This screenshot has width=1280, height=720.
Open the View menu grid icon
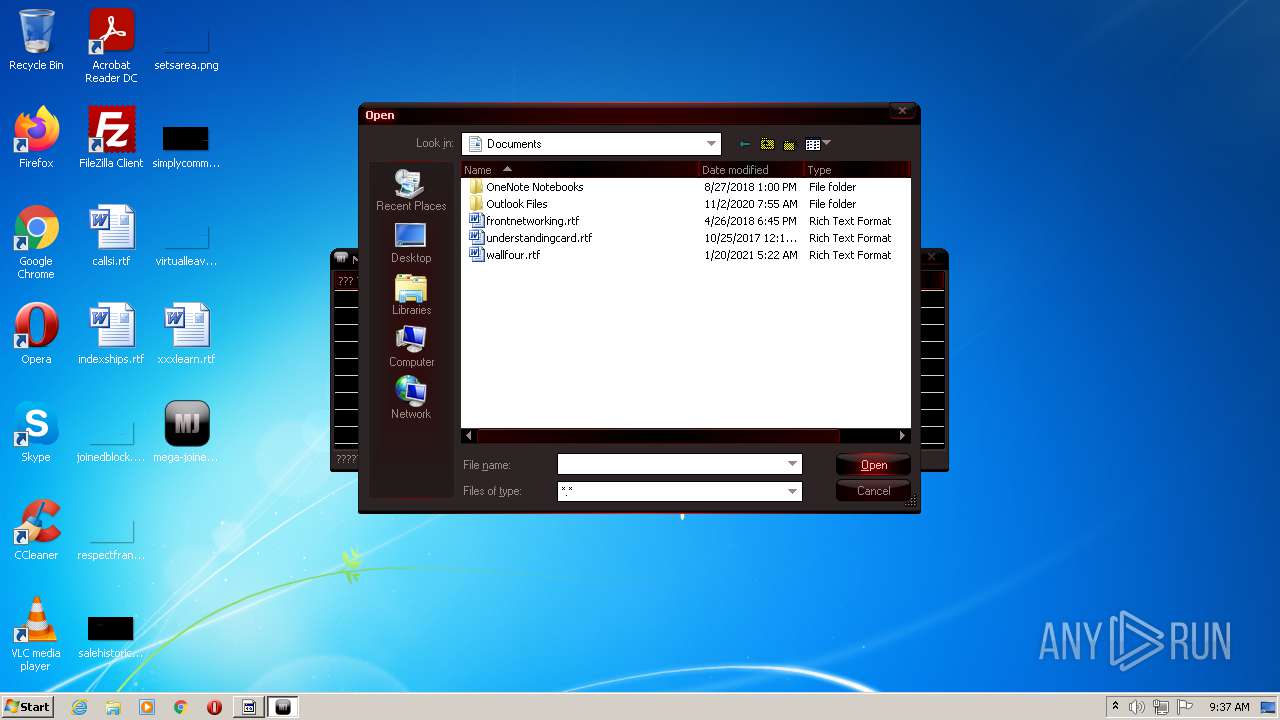point(813,144)
